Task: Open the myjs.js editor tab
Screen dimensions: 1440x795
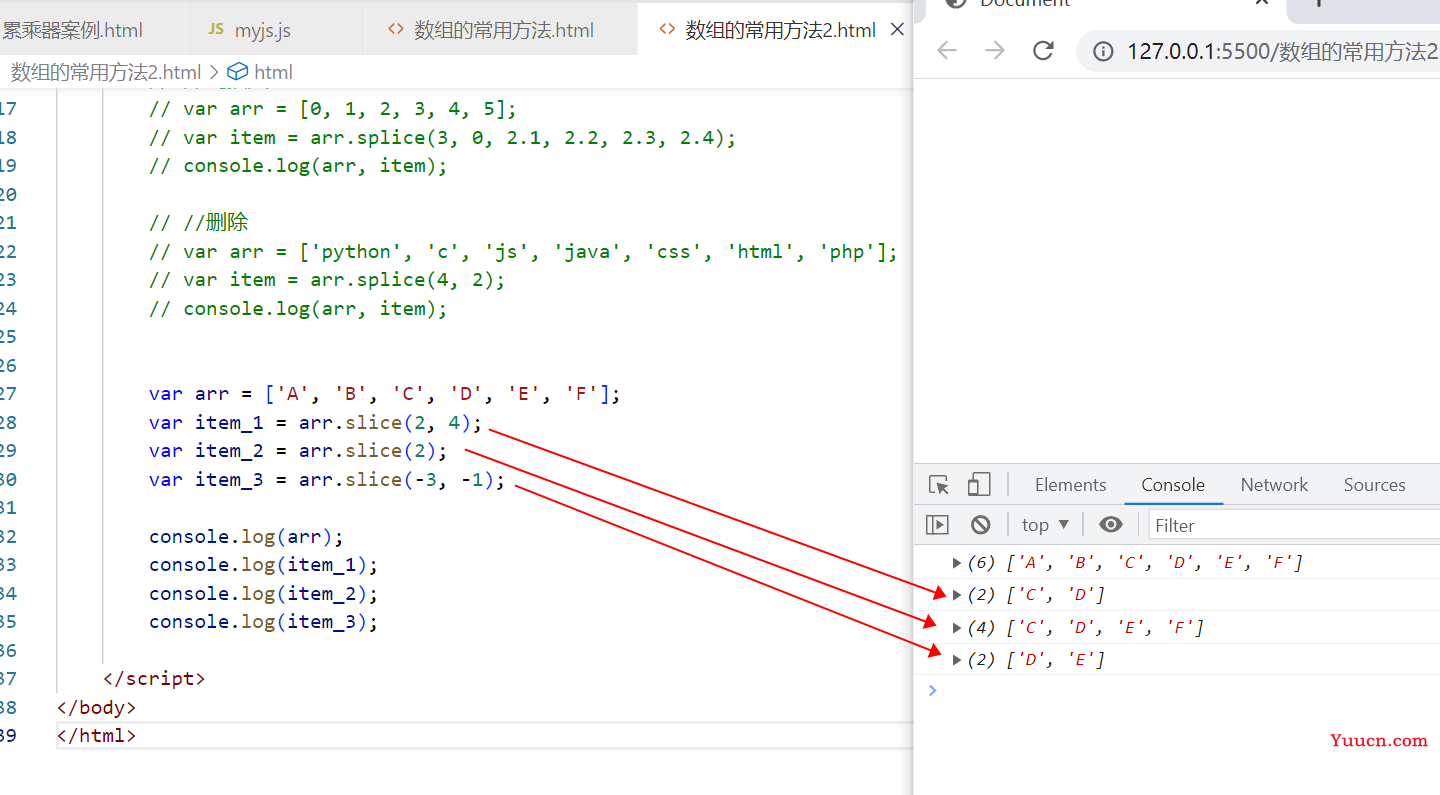Action: (x=263, y=30)
